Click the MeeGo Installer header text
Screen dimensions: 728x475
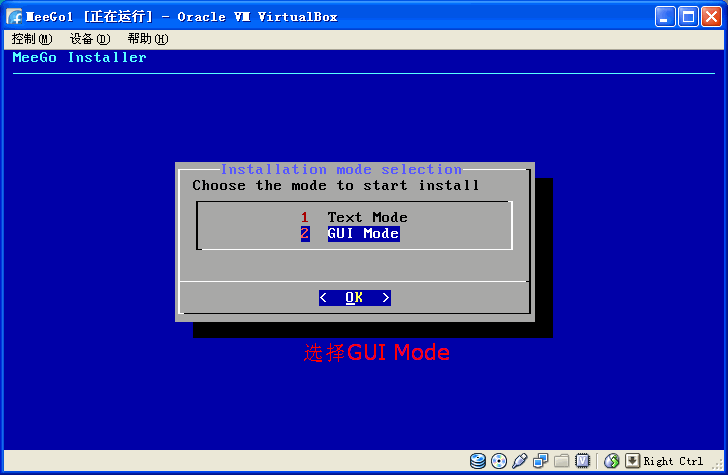(79, 58)
